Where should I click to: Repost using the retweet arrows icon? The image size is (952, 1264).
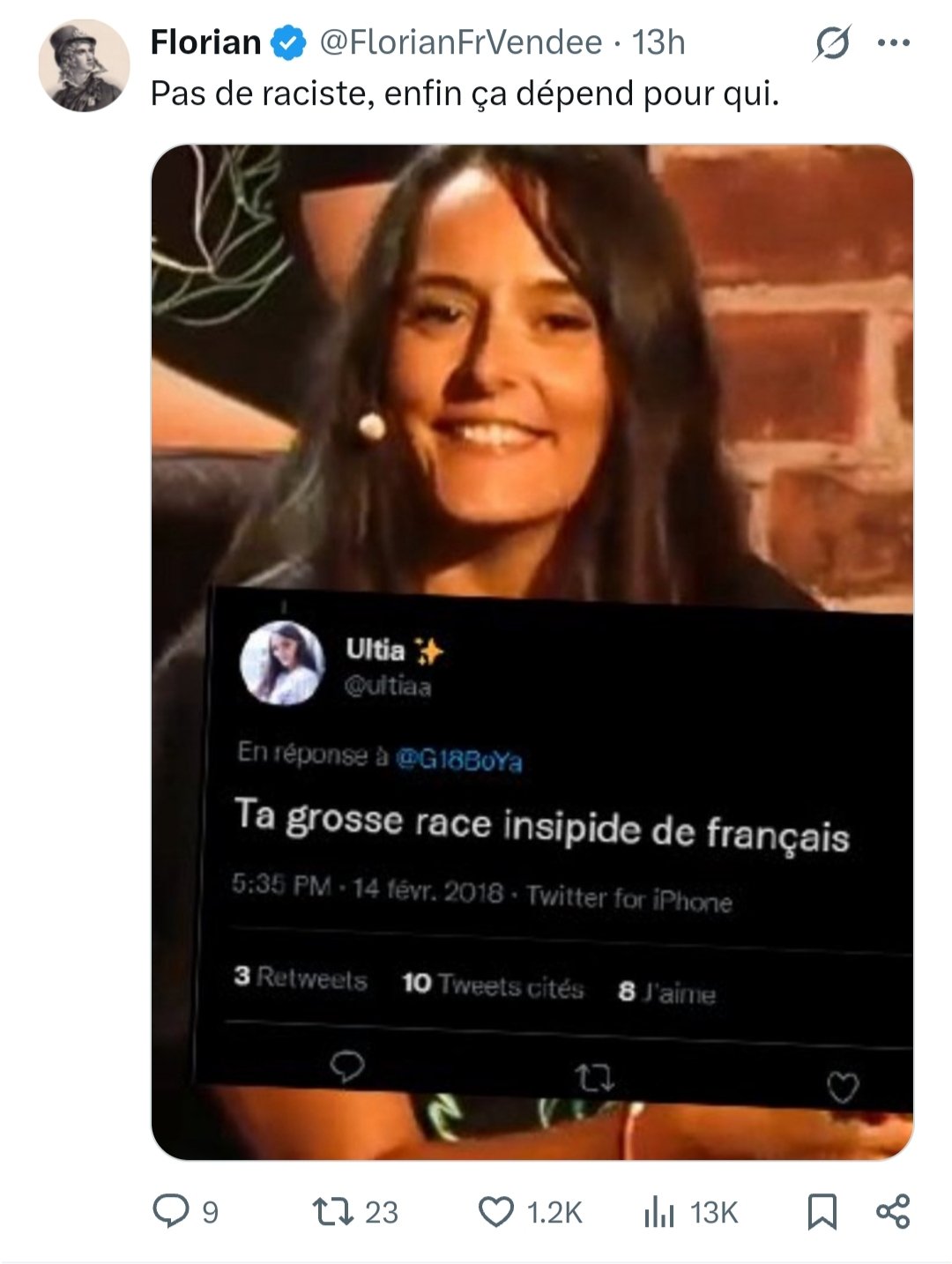coord(334,1212)
